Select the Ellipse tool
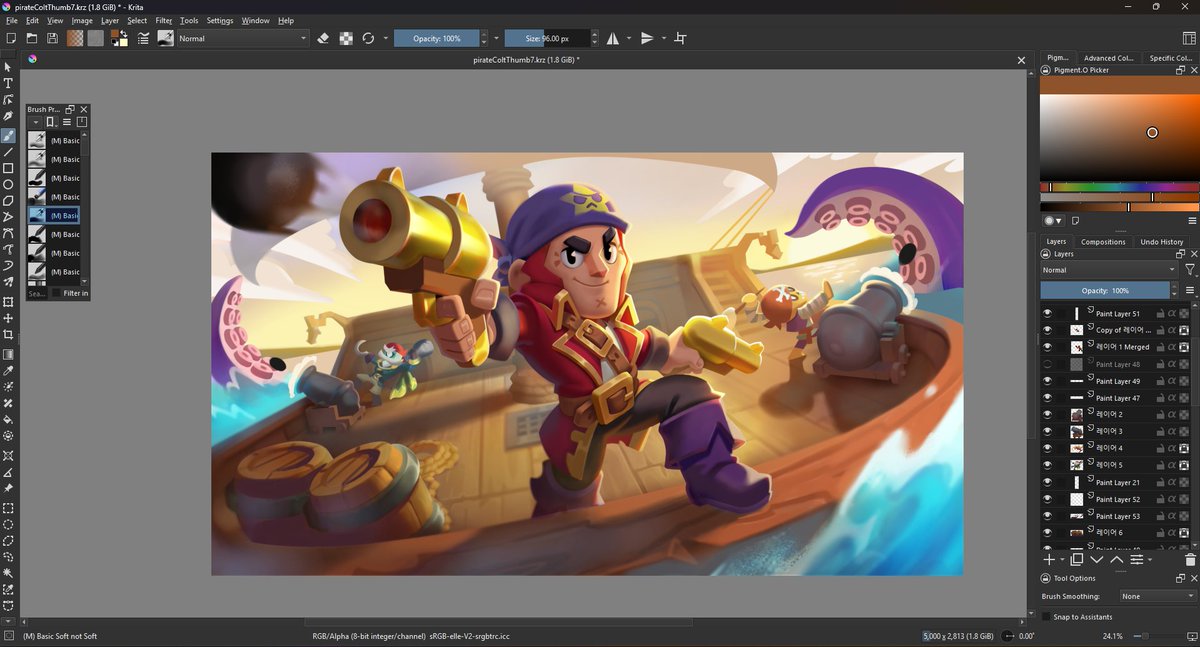Image resolution: width=1200 pixels, height=647 pixels. click(8, 185)
